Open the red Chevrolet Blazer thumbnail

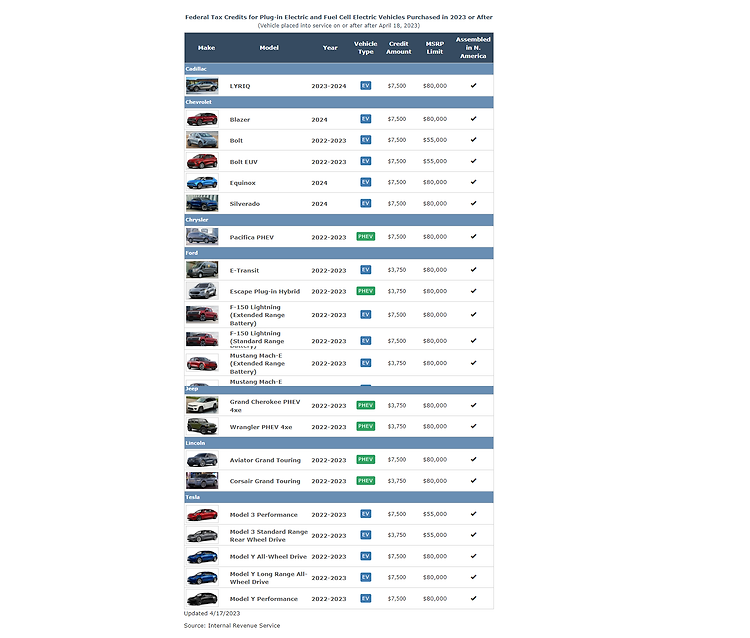[x=202, y=119]
